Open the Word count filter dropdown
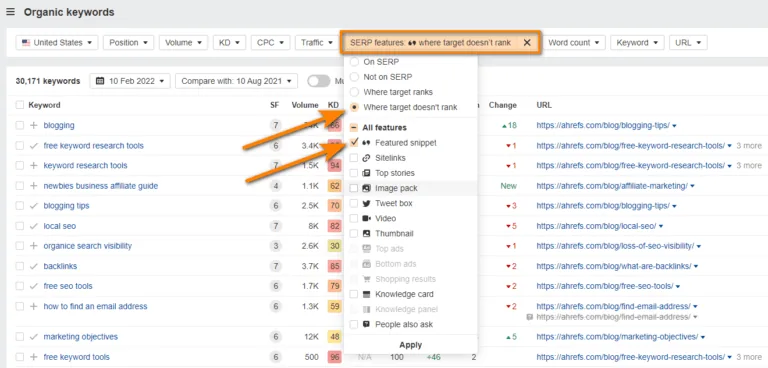 coord(574,43)
